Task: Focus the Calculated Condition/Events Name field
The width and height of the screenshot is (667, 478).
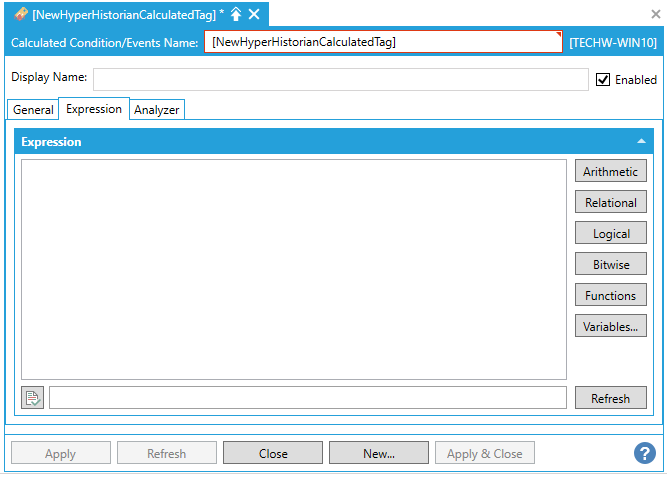Action: coord(383,42)
